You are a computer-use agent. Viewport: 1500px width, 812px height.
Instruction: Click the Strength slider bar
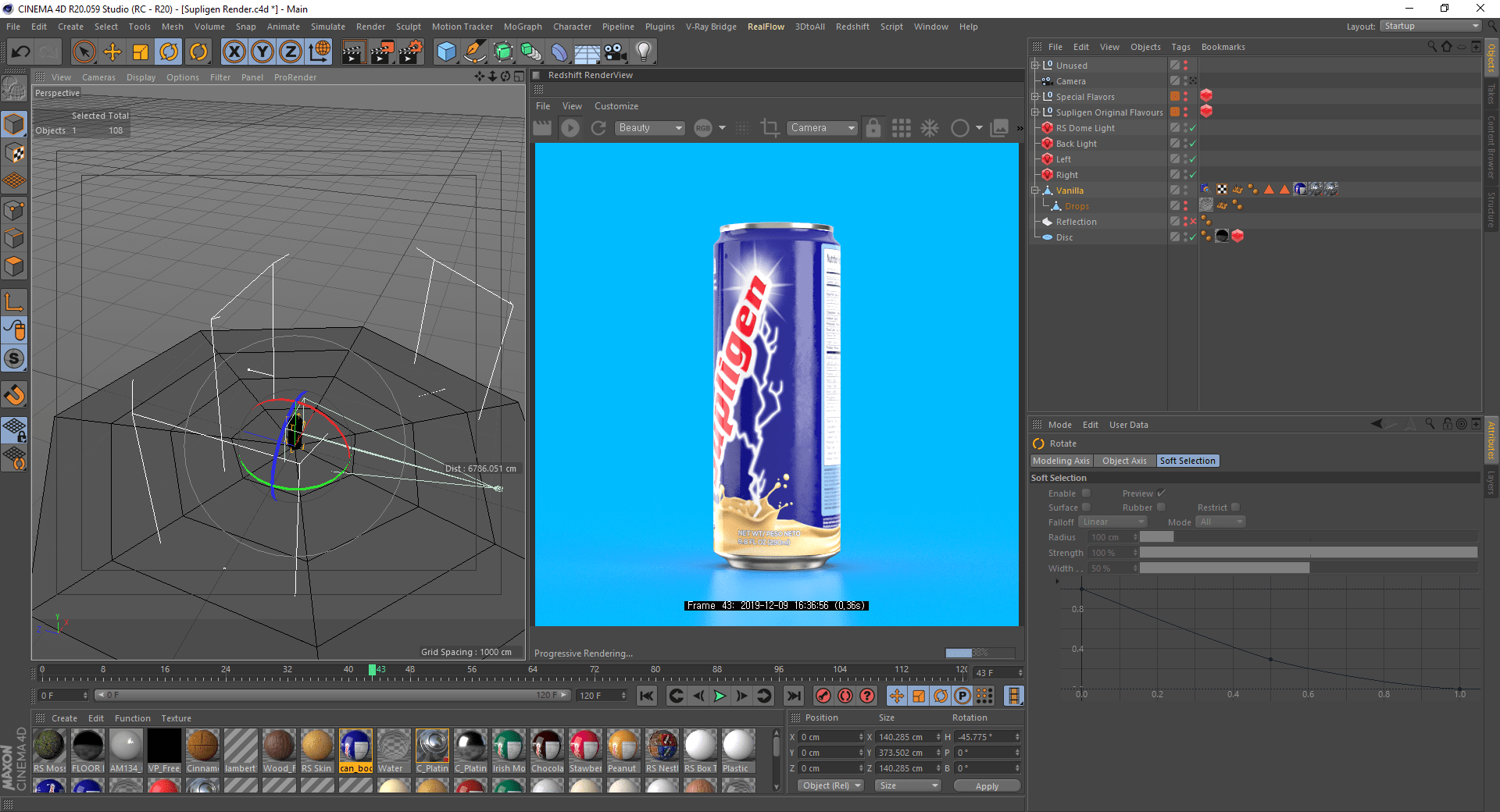click(1308, 553)
